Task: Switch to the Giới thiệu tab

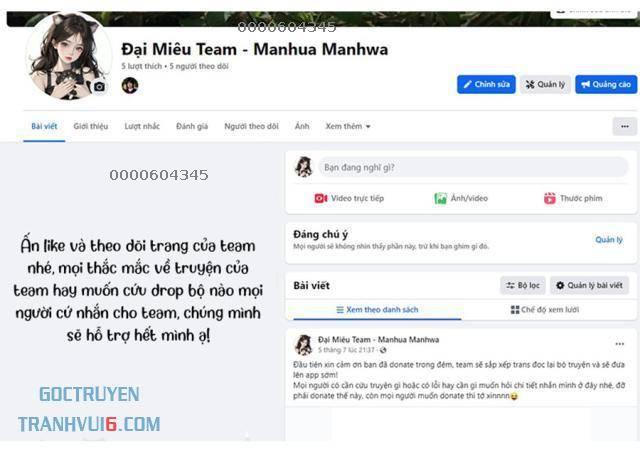Action: pos(91,126)
